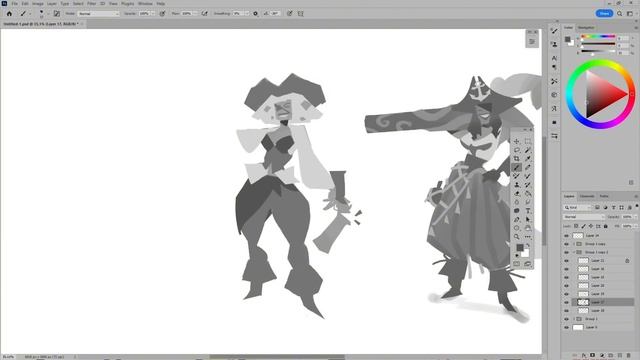Click the hue slider in Color panel
This screenshot has height=360, width=640.
598,37
